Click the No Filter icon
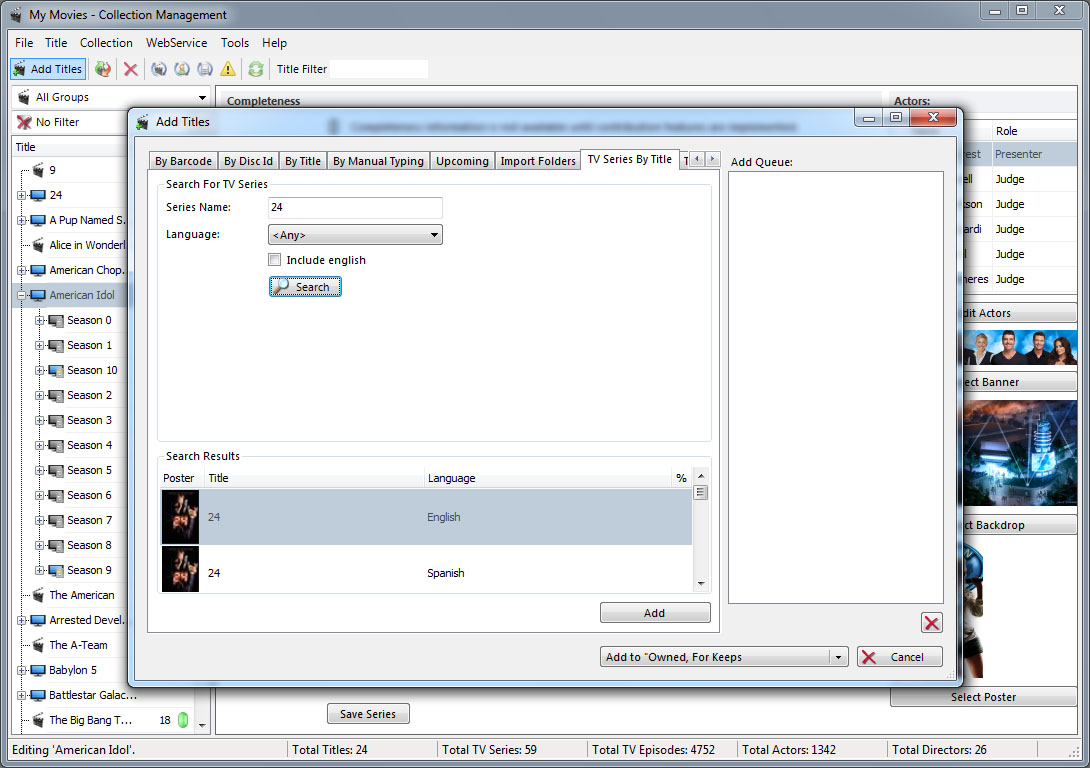This screenshot has width=1090, height=768. pyautogui.click(x=24, y=122)
